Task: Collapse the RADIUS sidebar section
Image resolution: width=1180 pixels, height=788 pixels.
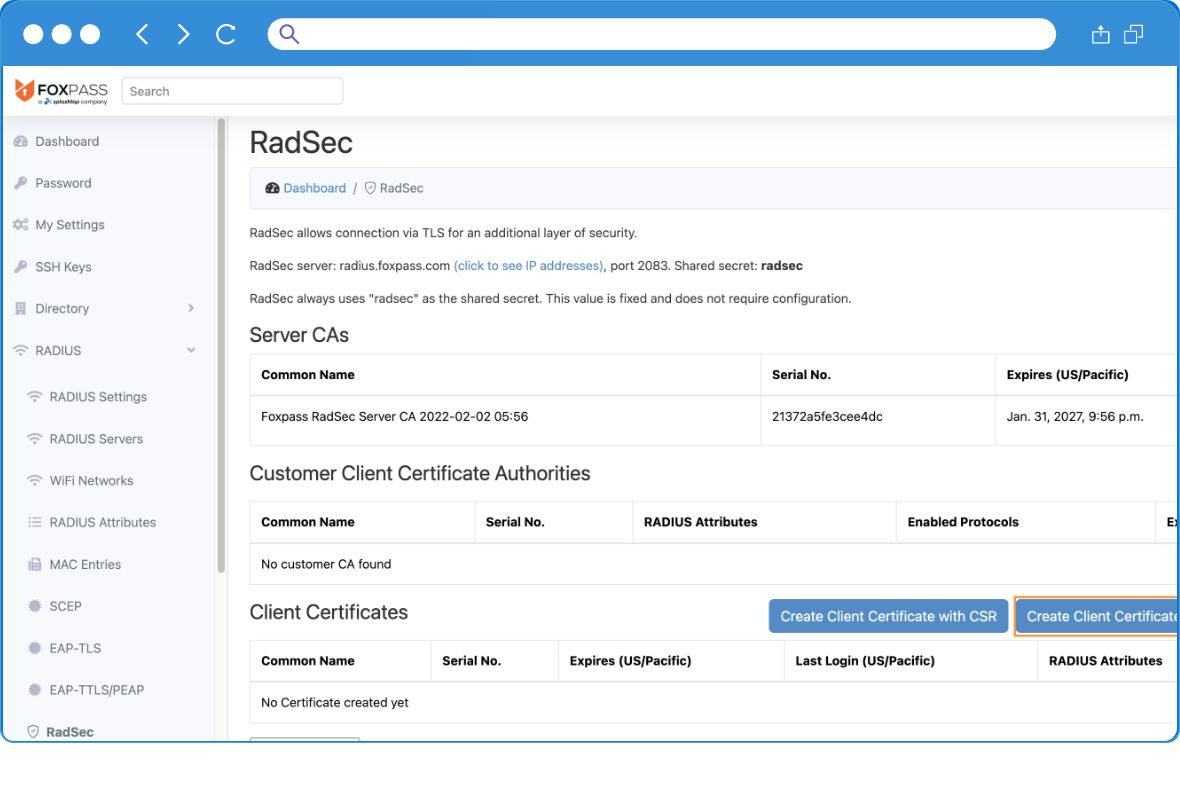Action: point(190,350)
